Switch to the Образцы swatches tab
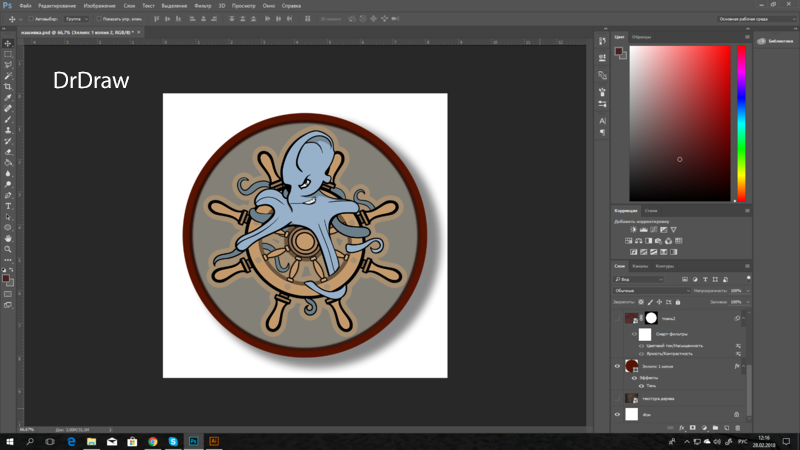This screenshot has width=800, height=450. 641,37
